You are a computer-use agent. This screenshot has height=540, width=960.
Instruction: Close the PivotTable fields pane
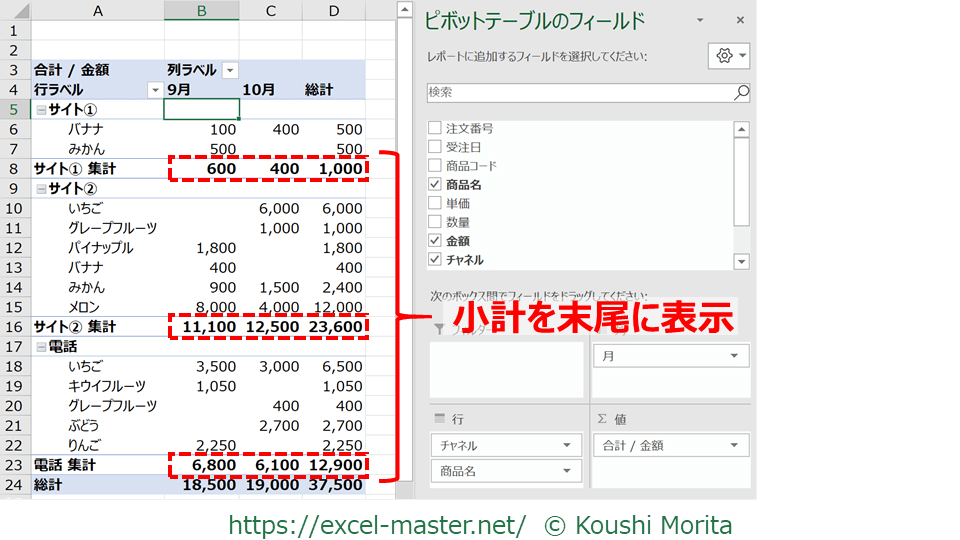(740, 20)
